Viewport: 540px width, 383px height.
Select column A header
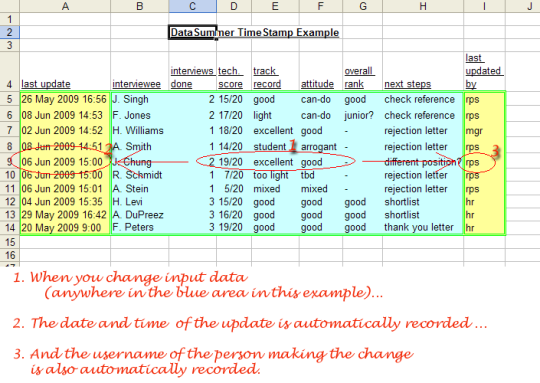pyautogui.click(x=65, y=6)
